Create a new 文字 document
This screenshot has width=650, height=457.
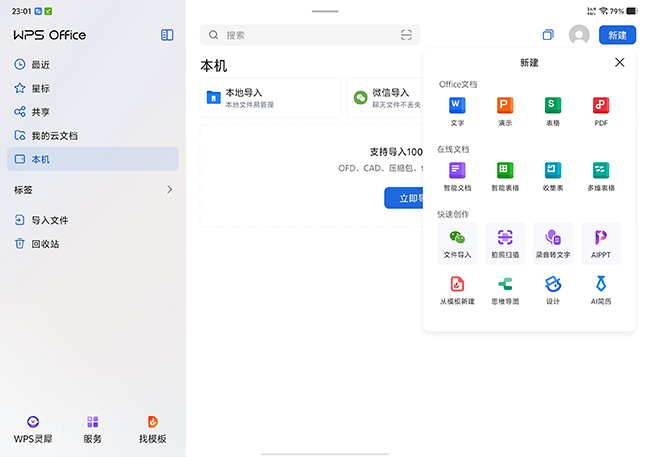tap(457, 105)
